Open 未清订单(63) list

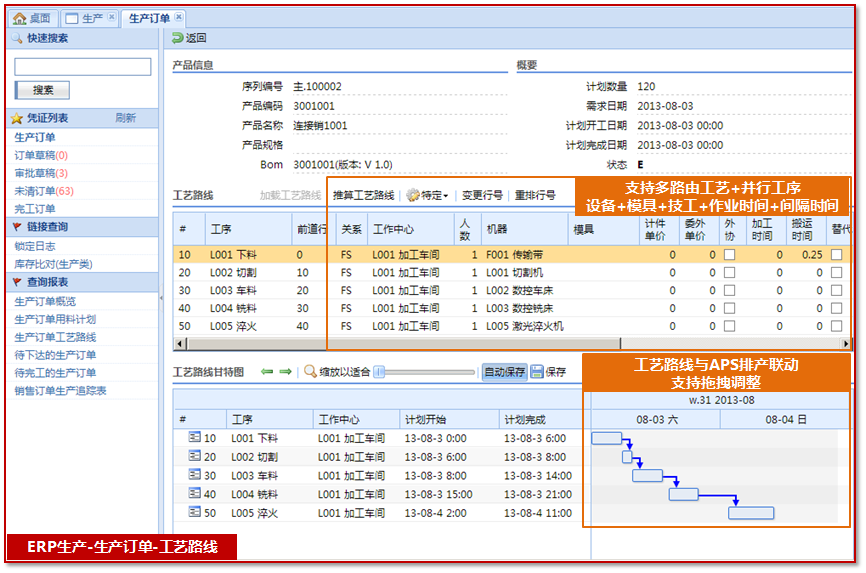coord(44,191)
